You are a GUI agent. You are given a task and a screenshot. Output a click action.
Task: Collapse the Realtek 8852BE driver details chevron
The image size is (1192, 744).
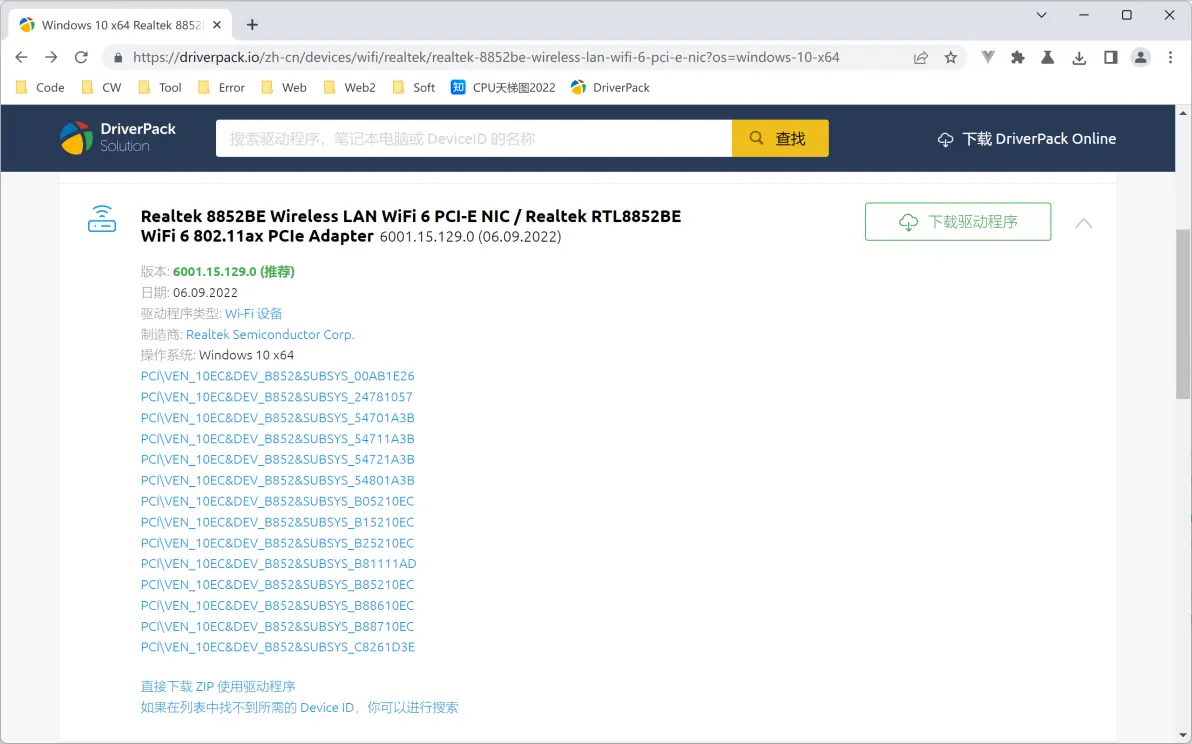(1083, 223)
